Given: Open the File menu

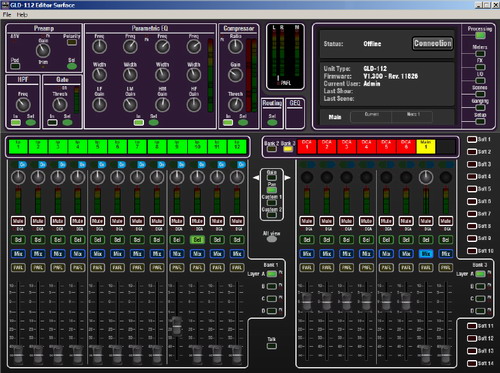Looking at the screenshot, I should 7,15.
